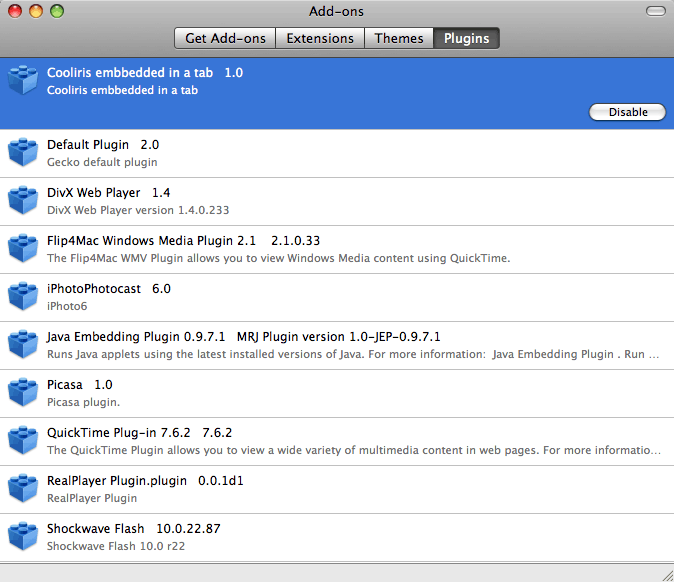Click 'The QuickTime Plugin allows...' description

point(354,450)
